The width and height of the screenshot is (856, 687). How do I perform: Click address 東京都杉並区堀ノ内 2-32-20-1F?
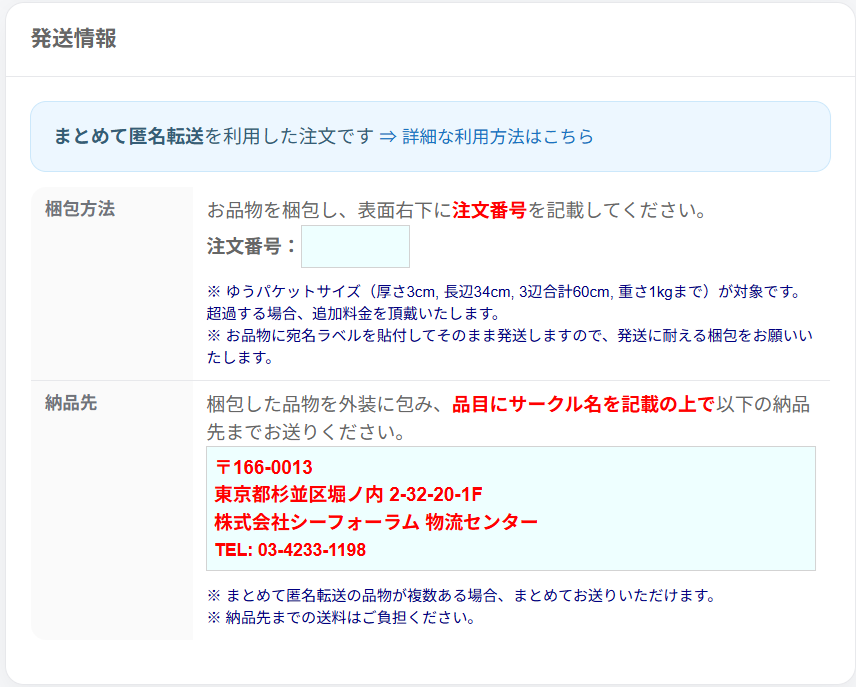pyautogui.click(x=348, y=495)
